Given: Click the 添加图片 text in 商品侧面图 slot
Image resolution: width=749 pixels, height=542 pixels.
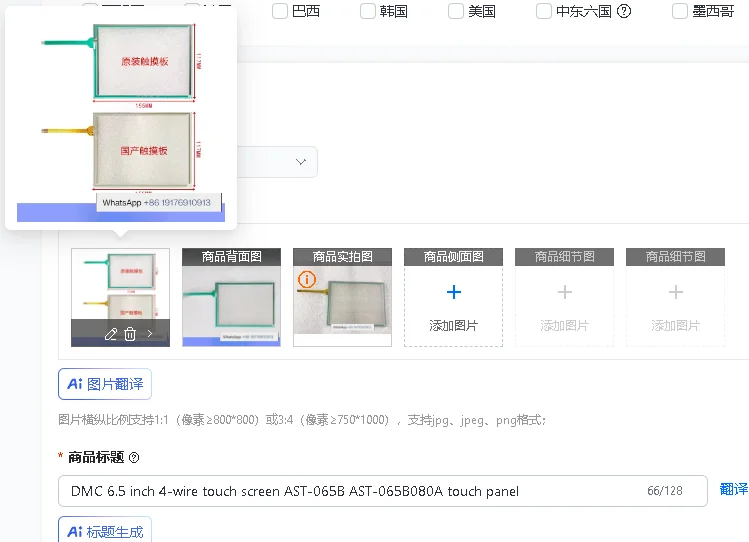Looking at the screenshot, I should 453,326.
